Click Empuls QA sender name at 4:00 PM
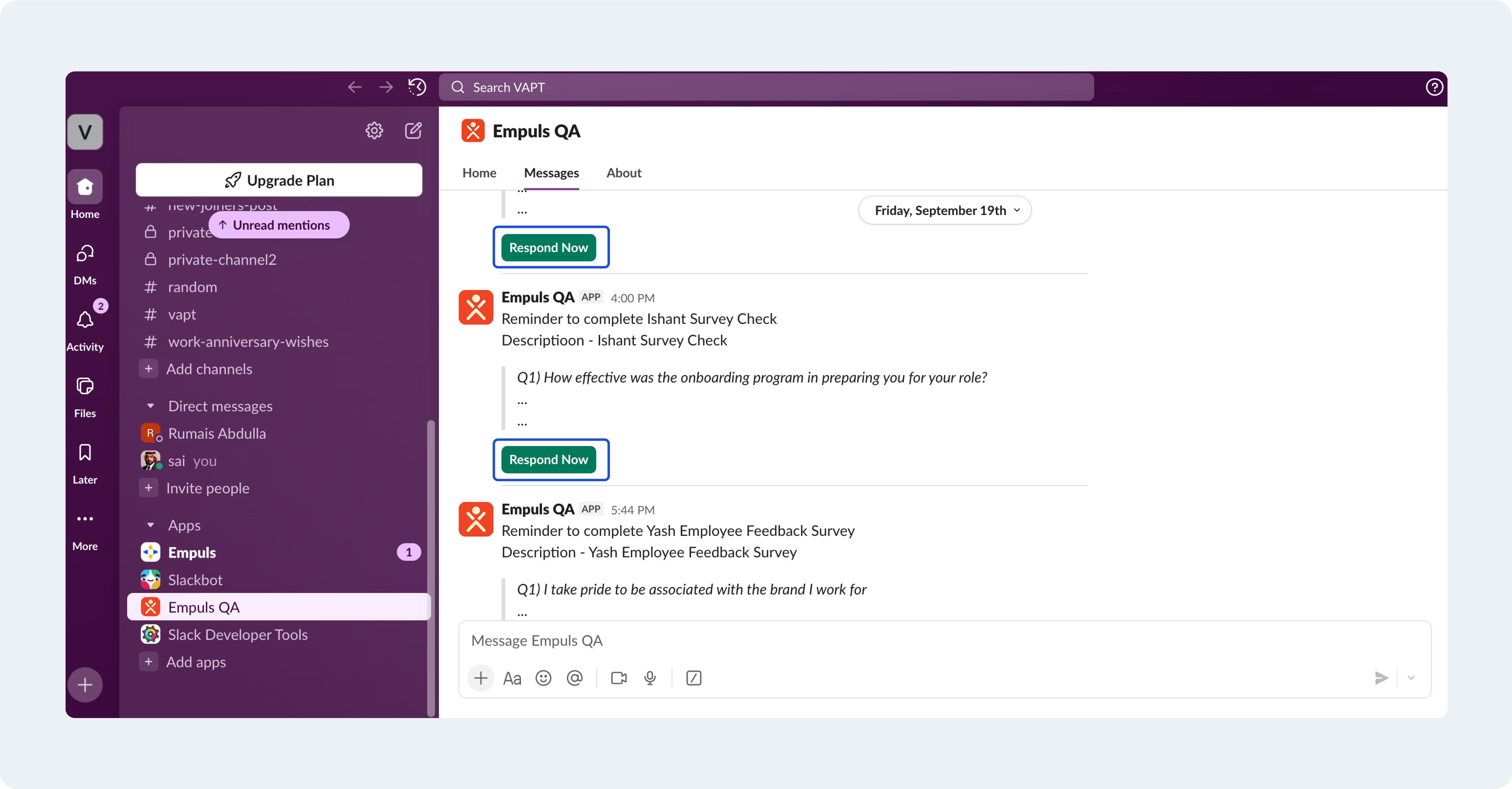This screenshot has height=789, width=1512. coord(538,297)
